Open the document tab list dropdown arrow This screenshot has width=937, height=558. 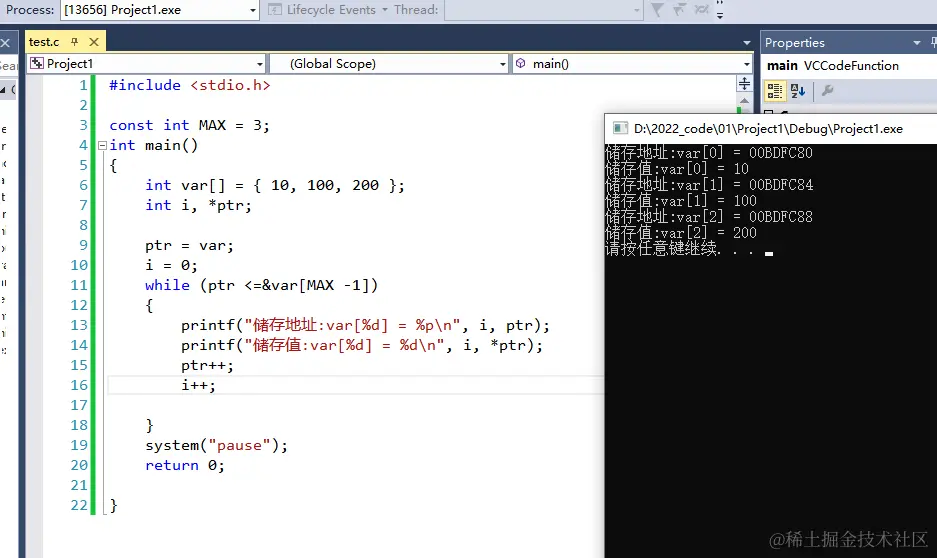click(x=746, y=43)
